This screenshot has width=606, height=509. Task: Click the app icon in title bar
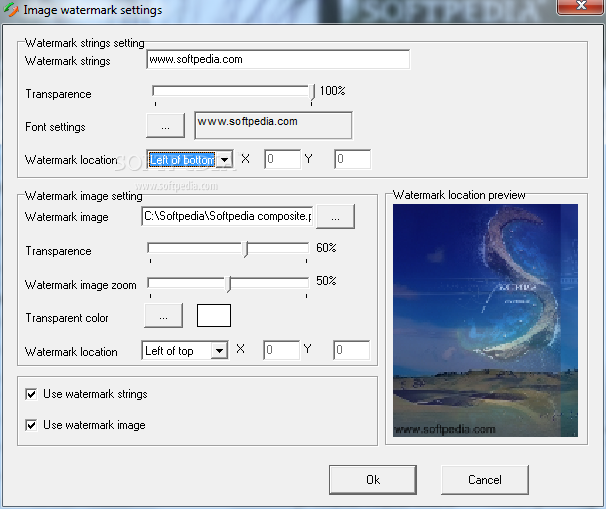[x=10, y=9]
